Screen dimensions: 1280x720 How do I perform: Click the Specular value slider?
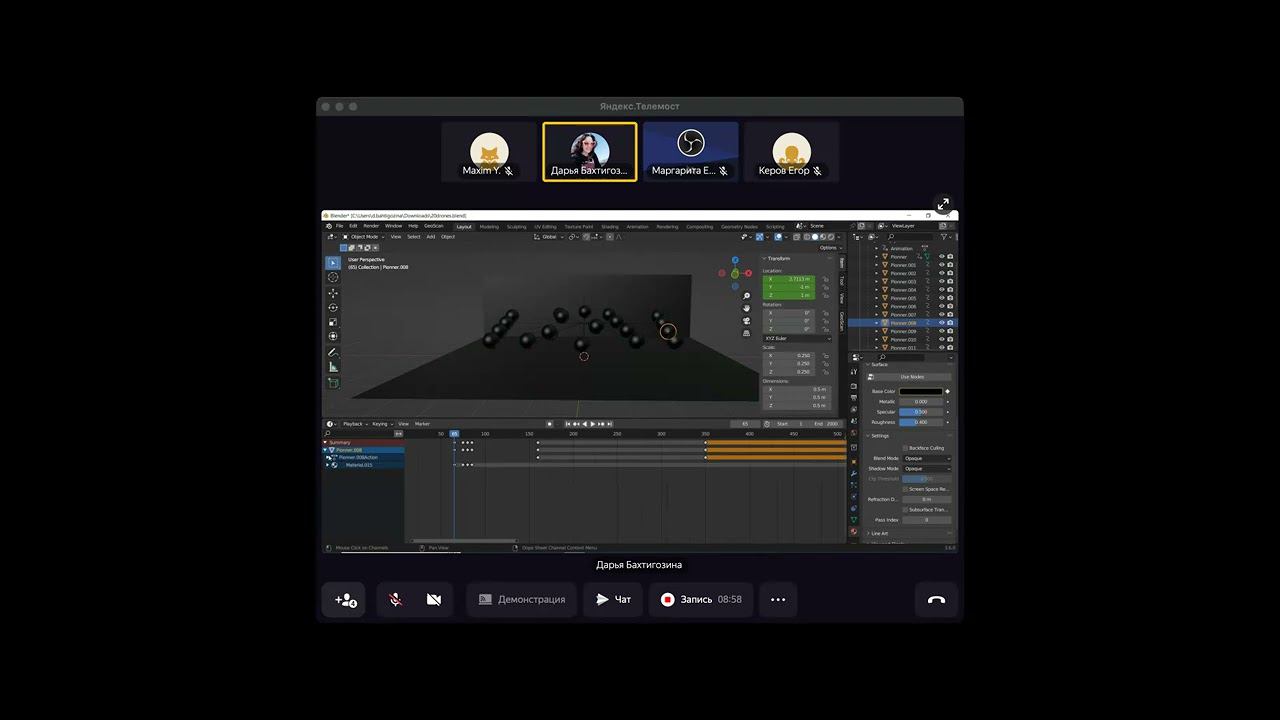(x=921, y=412)
